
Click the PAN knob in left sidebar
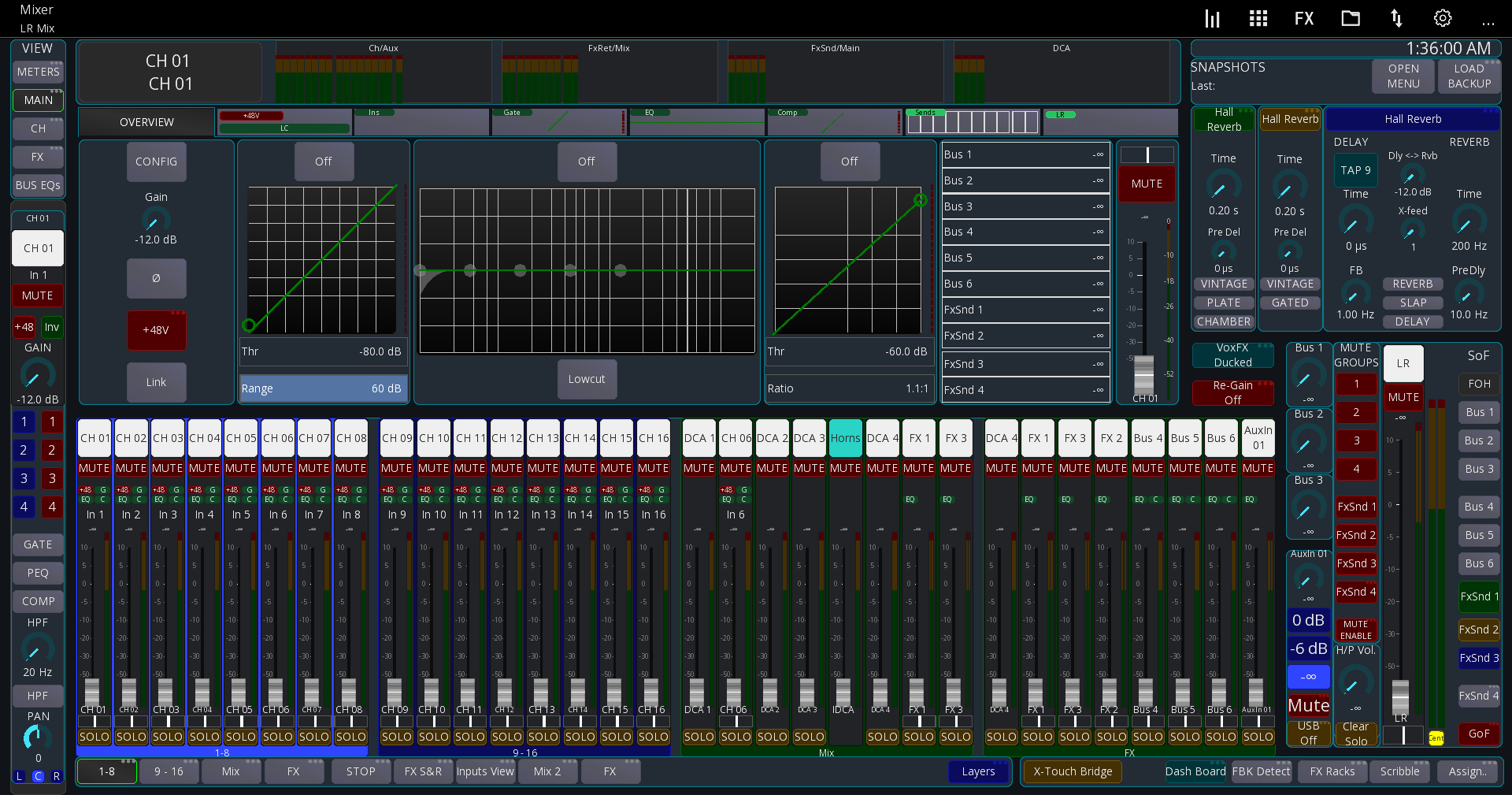37,737
